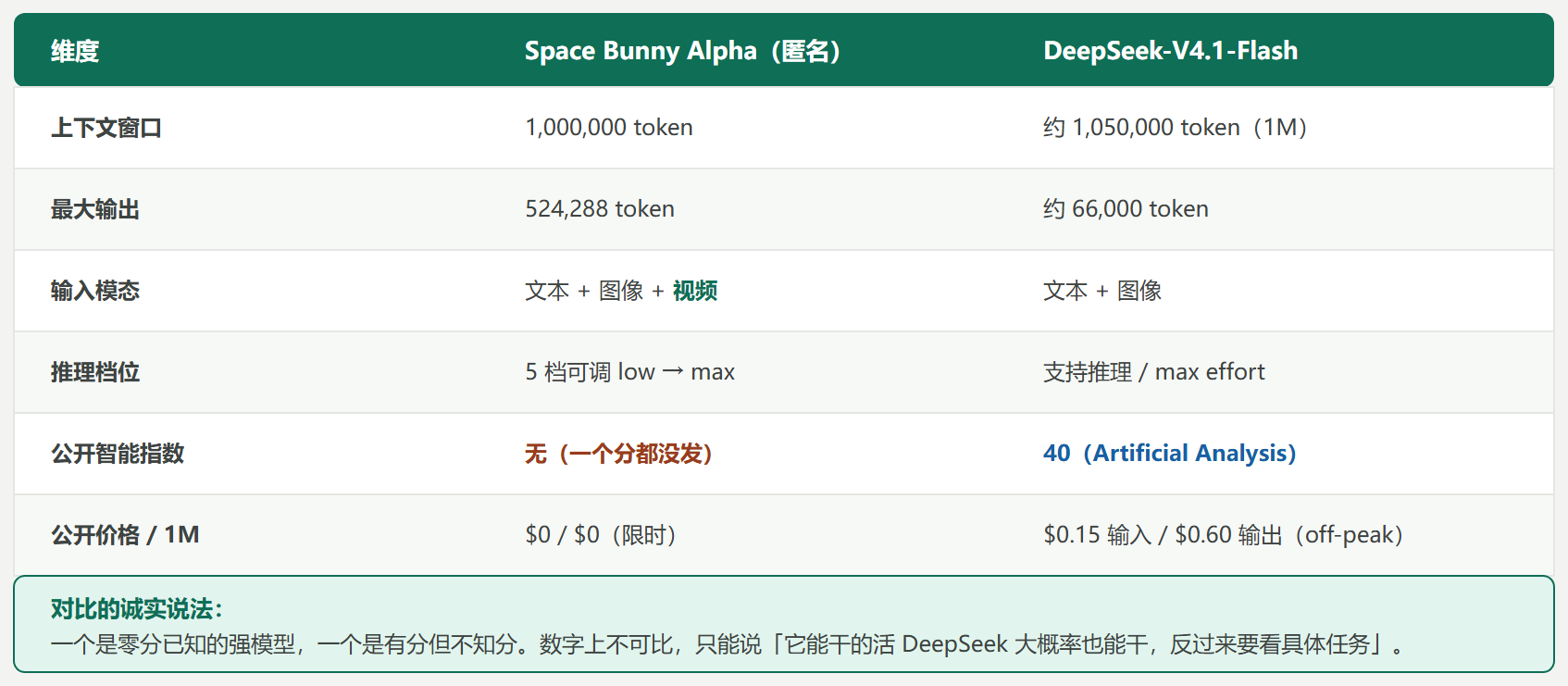Image resolution: width=1568 pixels, height=686 pixels.
Task: Click the DeepSeek-V4.1-Flash column header
Action: [x=1170, y=51]
